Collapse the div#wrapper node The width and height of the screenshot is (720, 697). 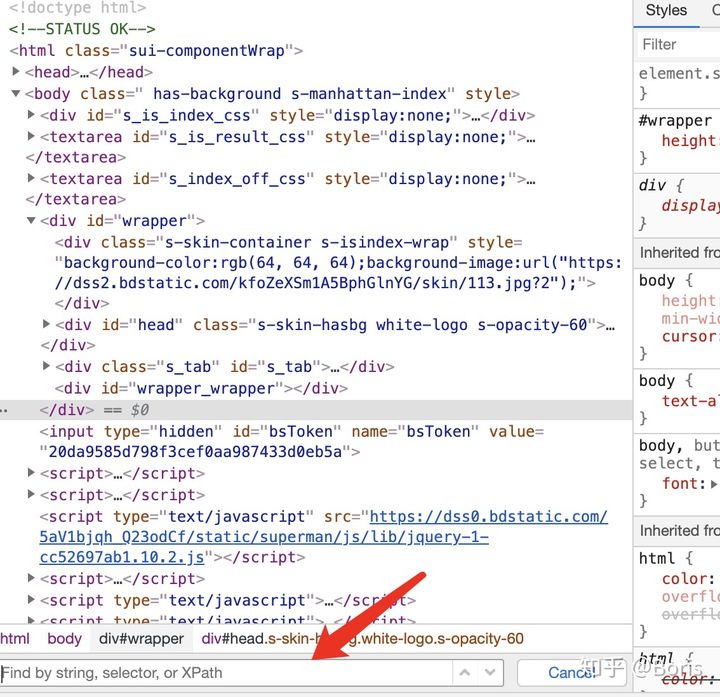point(31,220)
